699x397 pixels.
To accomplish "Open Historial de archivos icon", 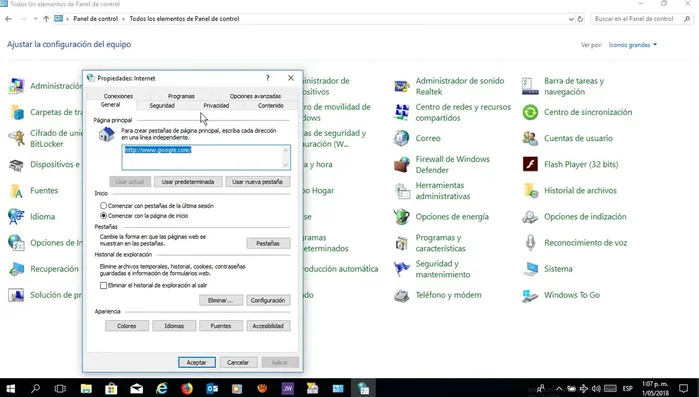I will click(530, 191).
